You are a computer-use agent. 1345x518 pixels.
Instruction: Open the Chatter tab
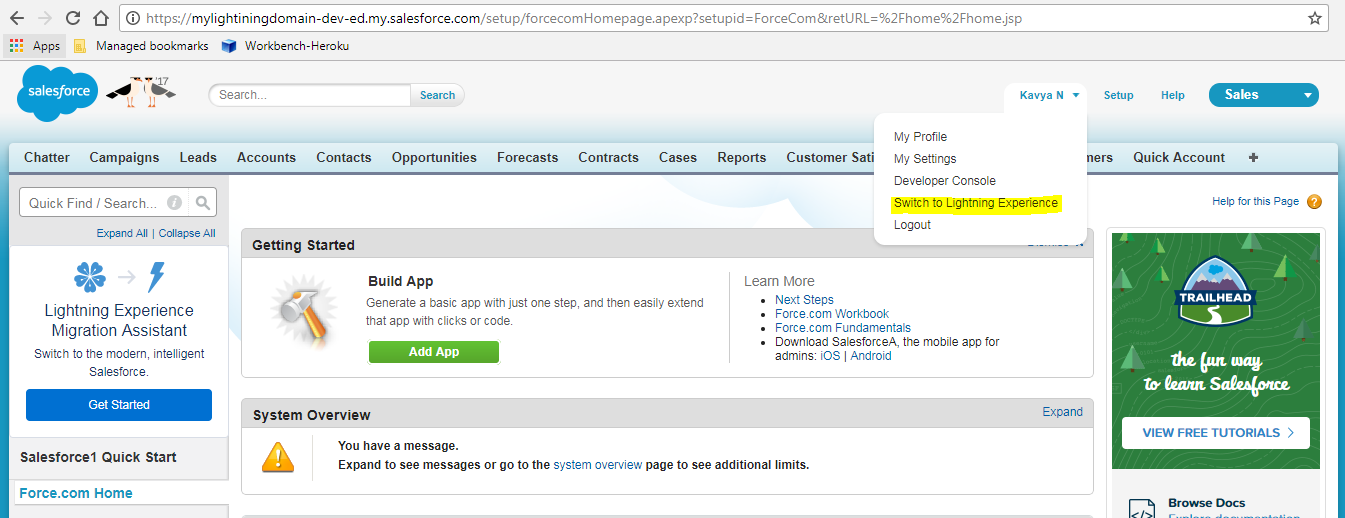tap(47, 157)
